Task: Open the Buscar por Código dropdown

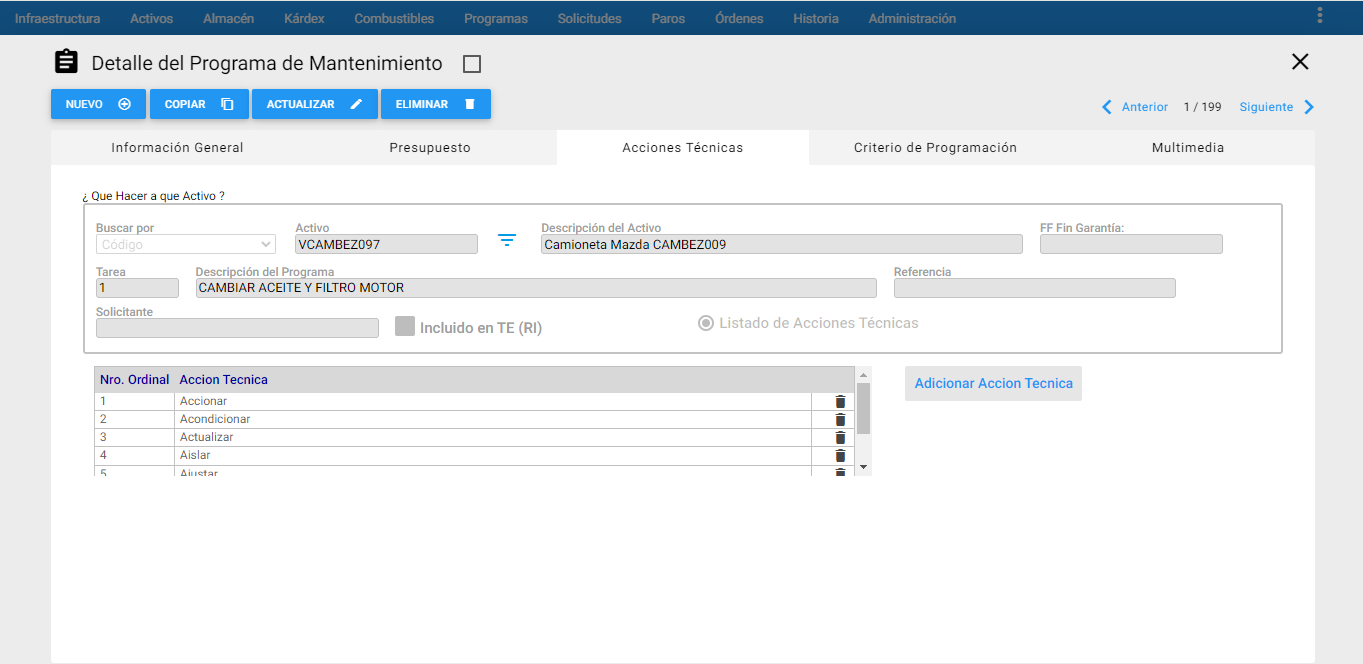Action: coord(186,244)
